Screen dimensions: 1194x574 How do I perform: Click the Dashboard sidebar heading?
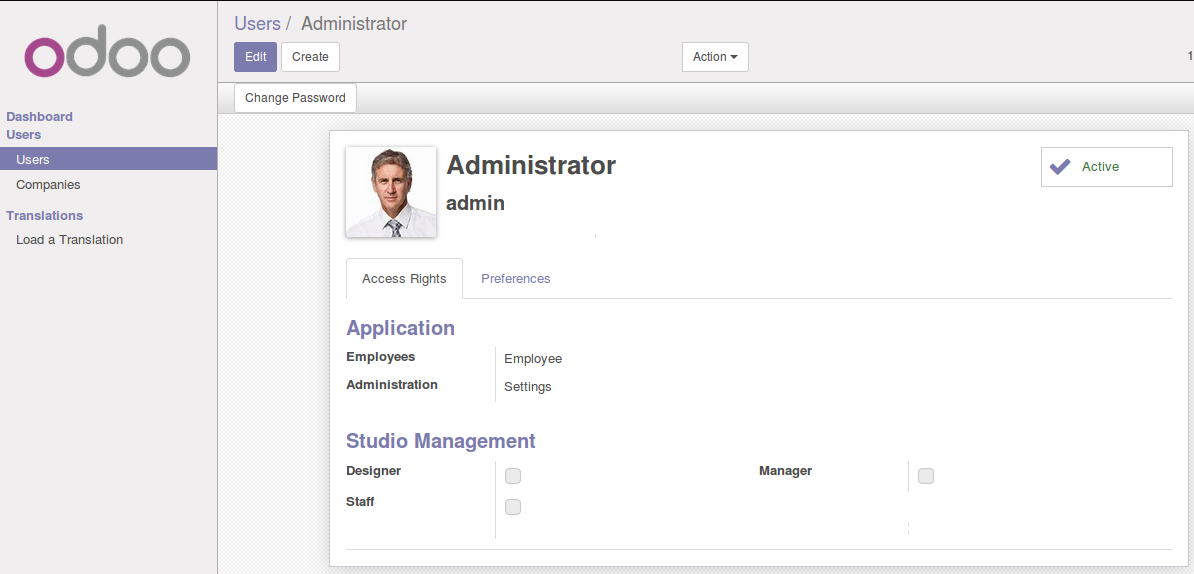pos(39,117)
